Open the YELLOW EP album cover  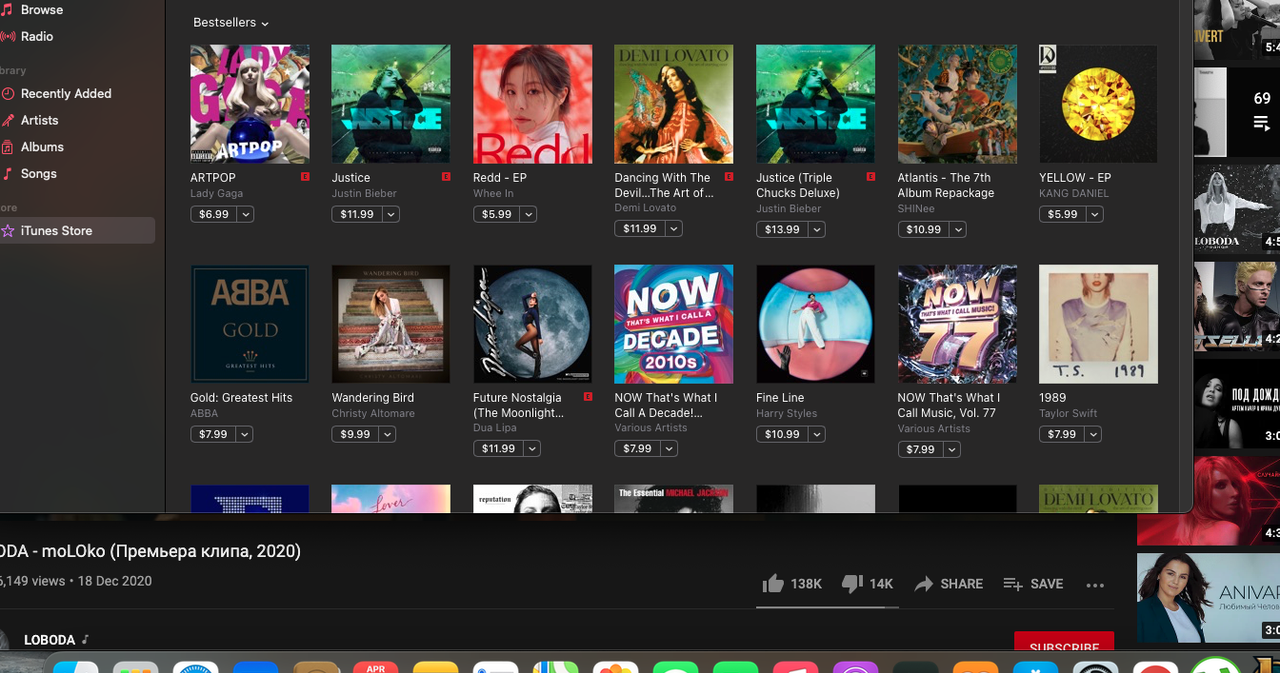(1098, 104)
